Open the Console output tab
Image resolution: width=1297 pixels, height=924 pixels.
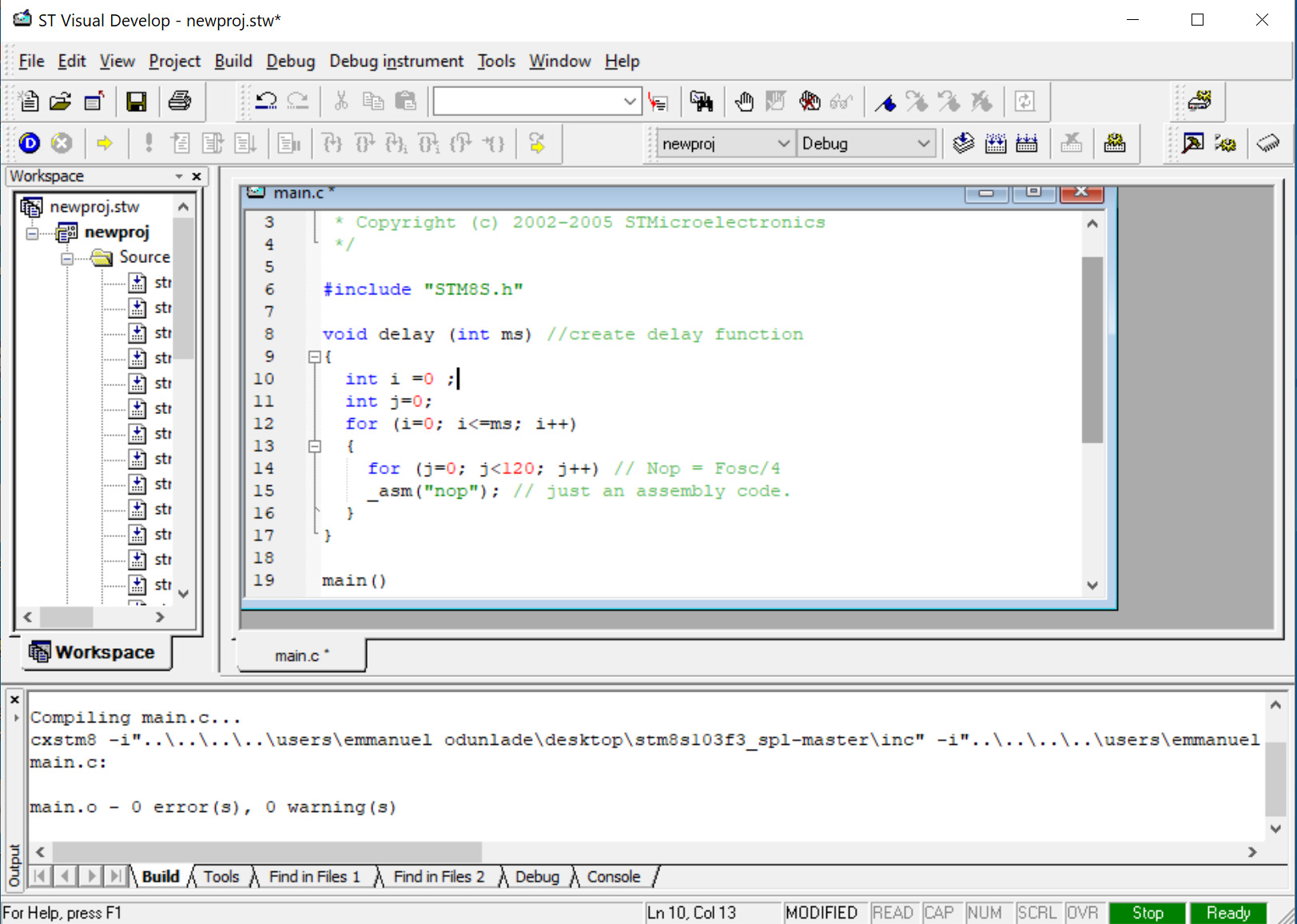(x=614, y=877)
